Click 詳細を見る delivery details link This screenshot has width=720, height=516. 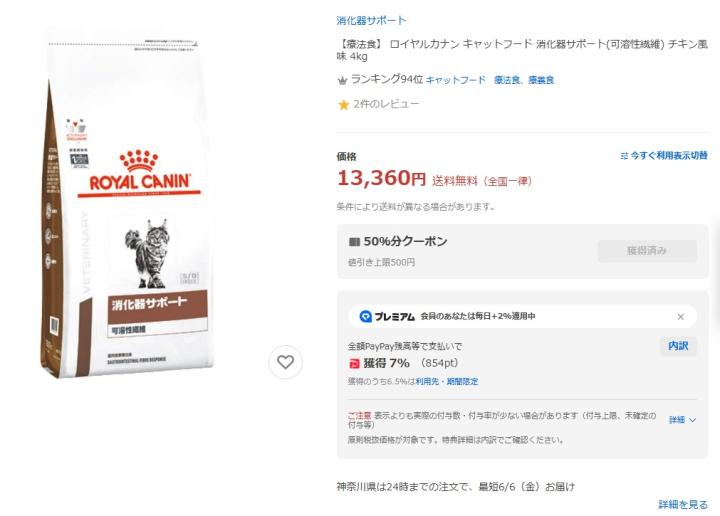pyautogui.click(x=683, y=504)
